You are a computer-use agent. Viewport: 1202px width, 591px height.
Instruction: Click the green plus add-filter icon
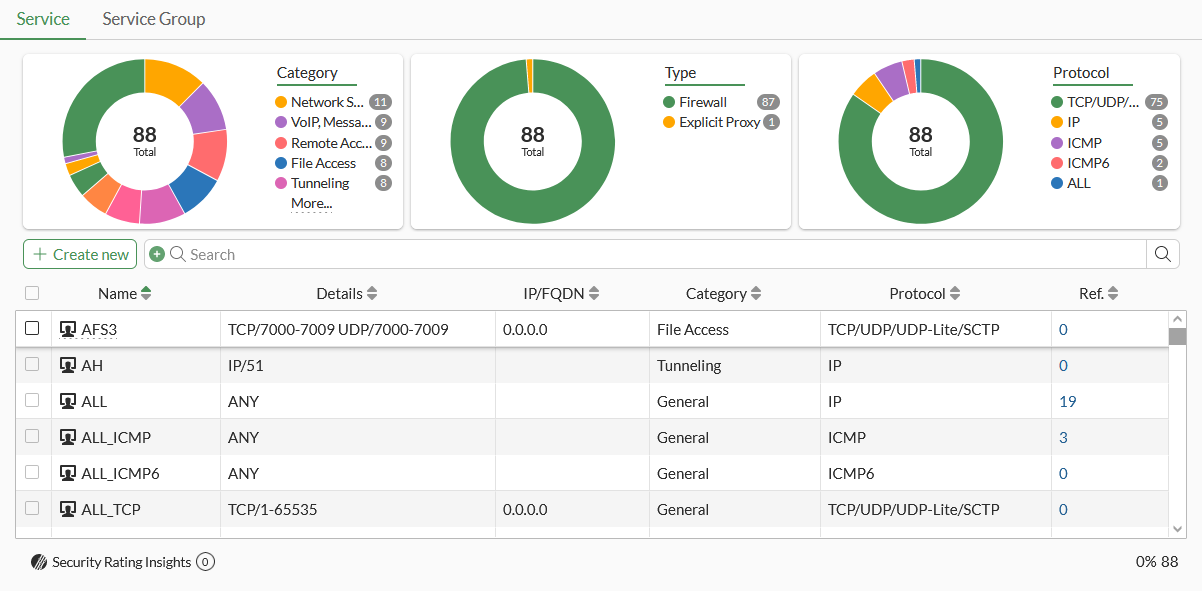point(157,254)
